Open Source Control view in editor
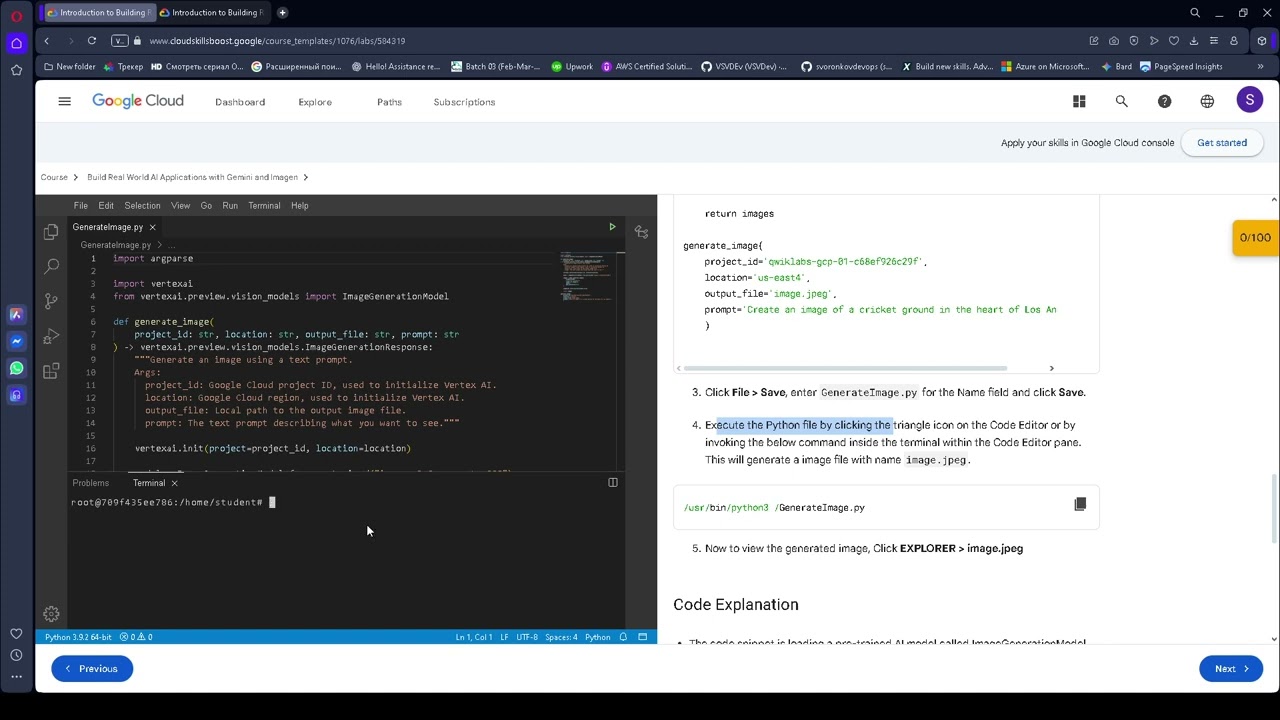The height and width of the screenshot is (720, 1280). coord(51,301)
